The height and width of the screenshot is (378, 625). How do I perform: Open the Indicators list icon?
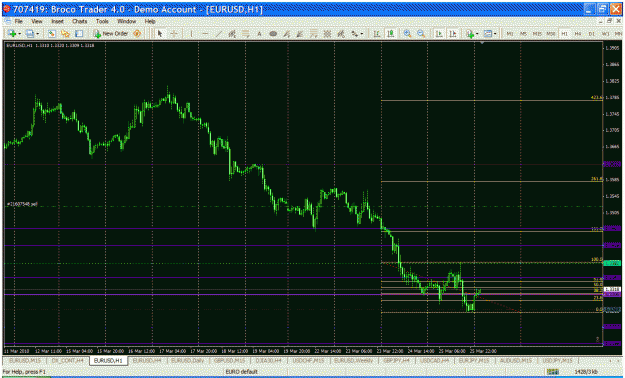(x=470, y=34)
